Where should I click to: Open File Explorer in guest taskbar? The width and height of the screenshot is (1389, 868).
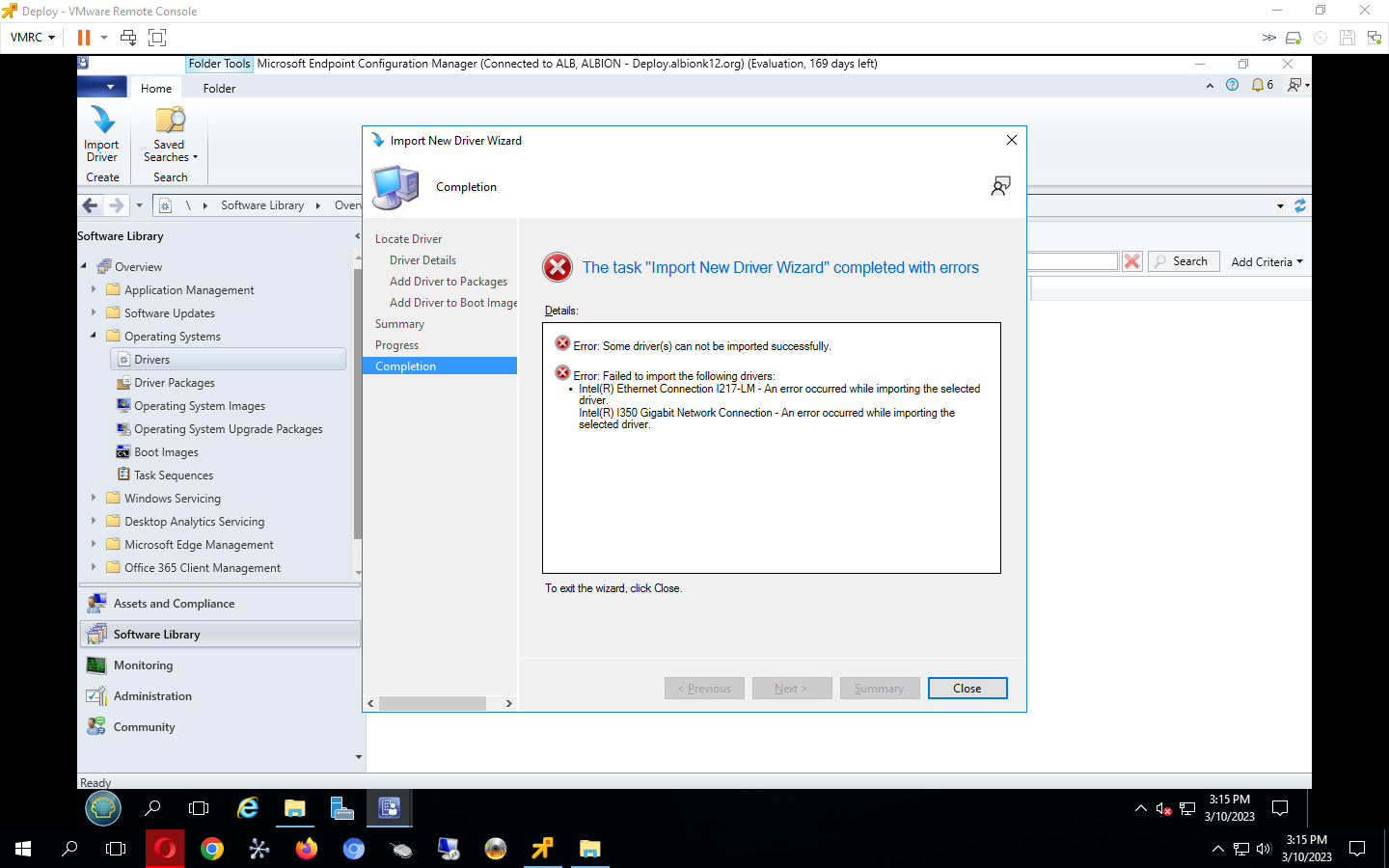(x=295, y=808)
